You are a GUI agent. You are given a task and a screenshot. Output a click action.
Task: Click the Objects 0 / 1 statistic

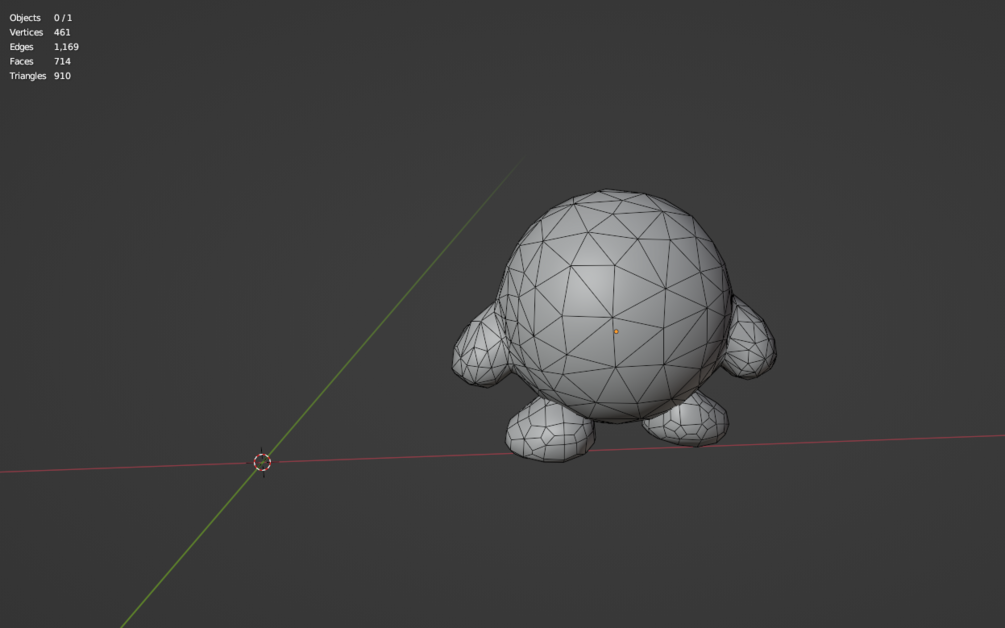(x=40, y=18)
